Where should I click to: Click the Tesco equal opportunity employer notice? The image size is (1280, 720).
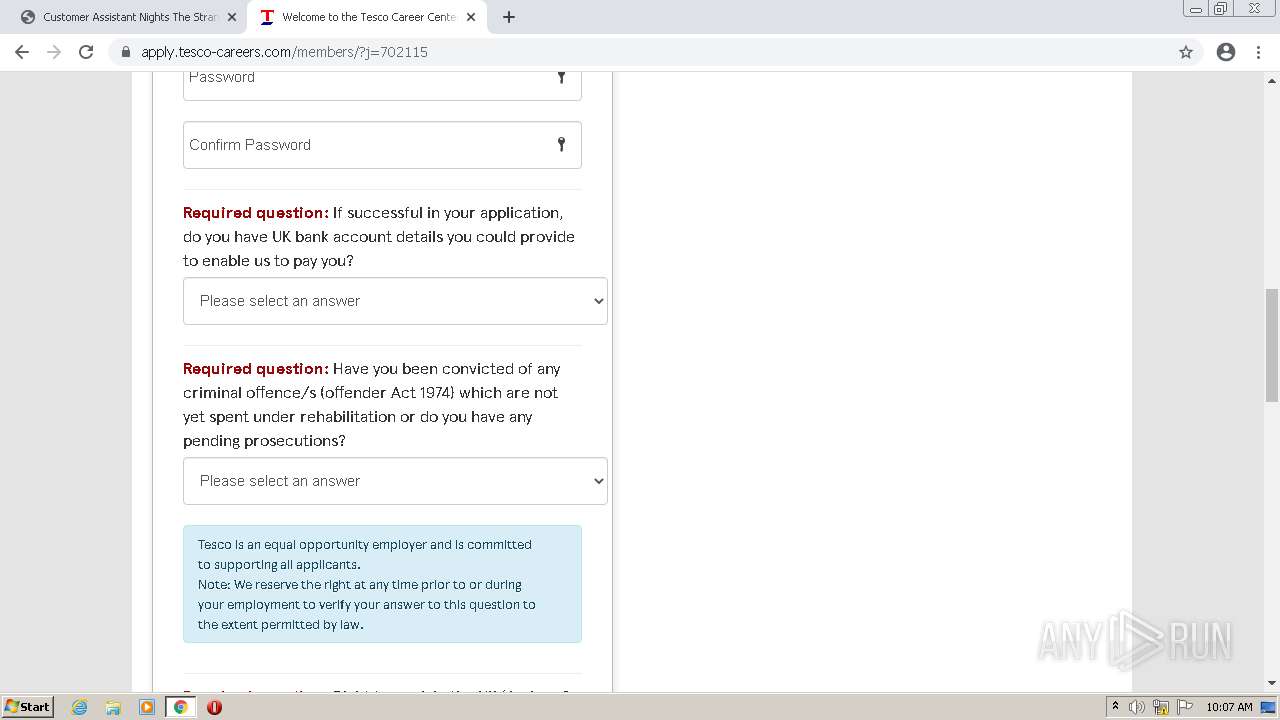(382, 584)
